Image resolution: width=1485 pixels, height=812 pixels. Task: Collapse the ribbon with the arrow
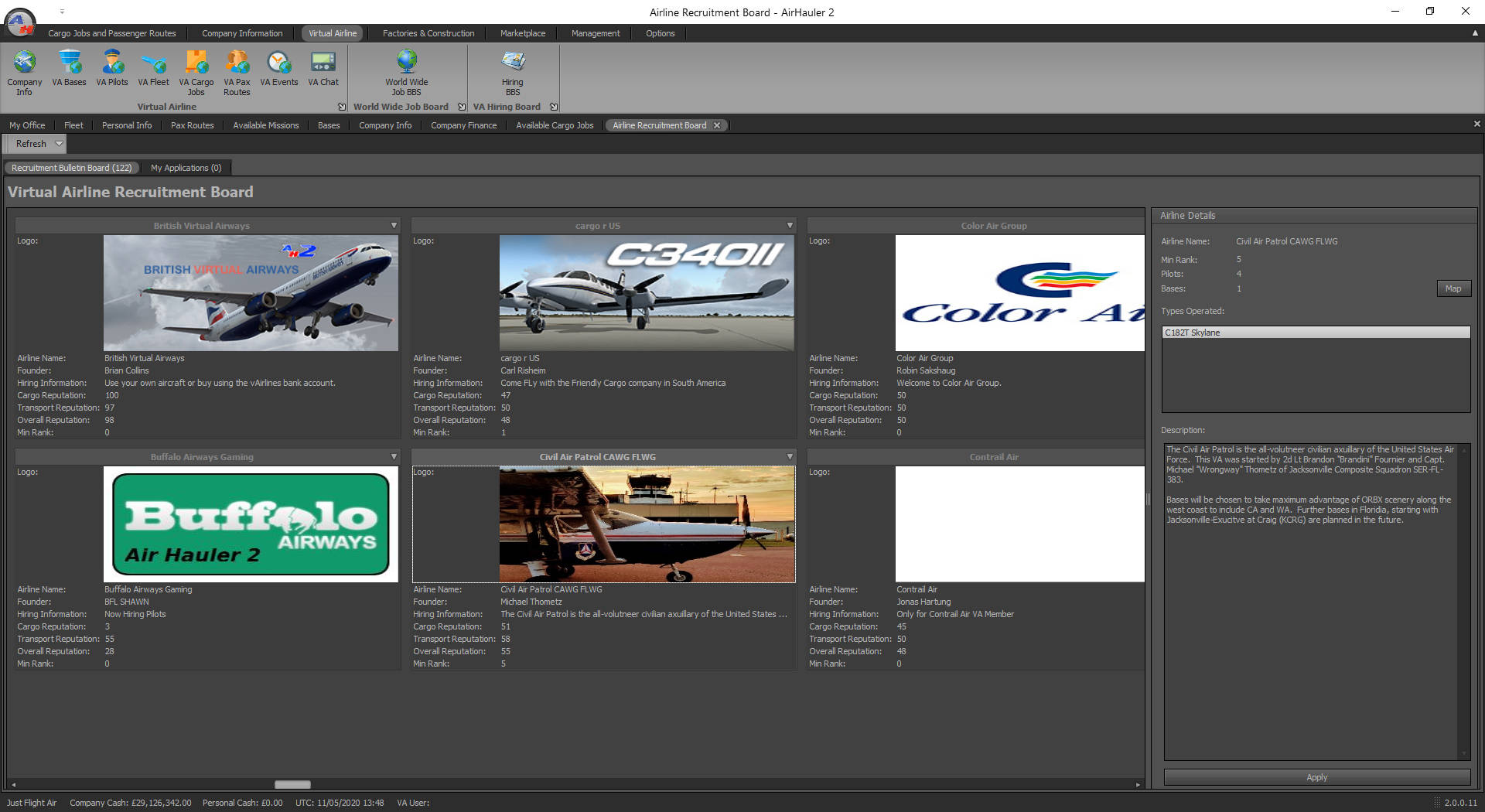[1475, 33]
